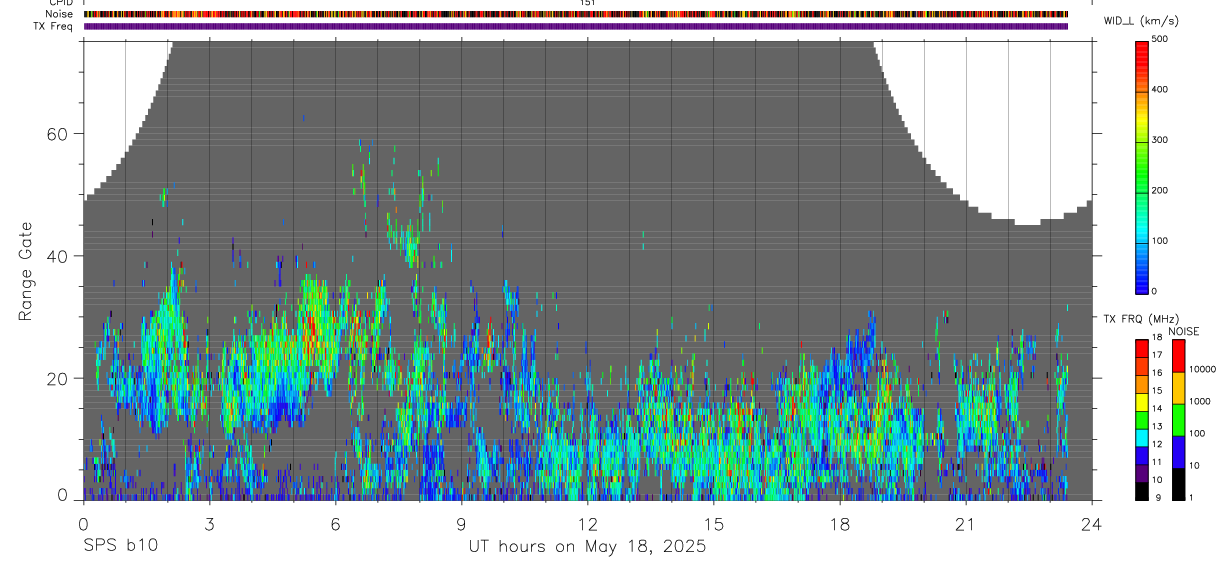The image size is (1228, 567).
Task: Click the 6 UT hour axis label
Action: coord(335,522)
